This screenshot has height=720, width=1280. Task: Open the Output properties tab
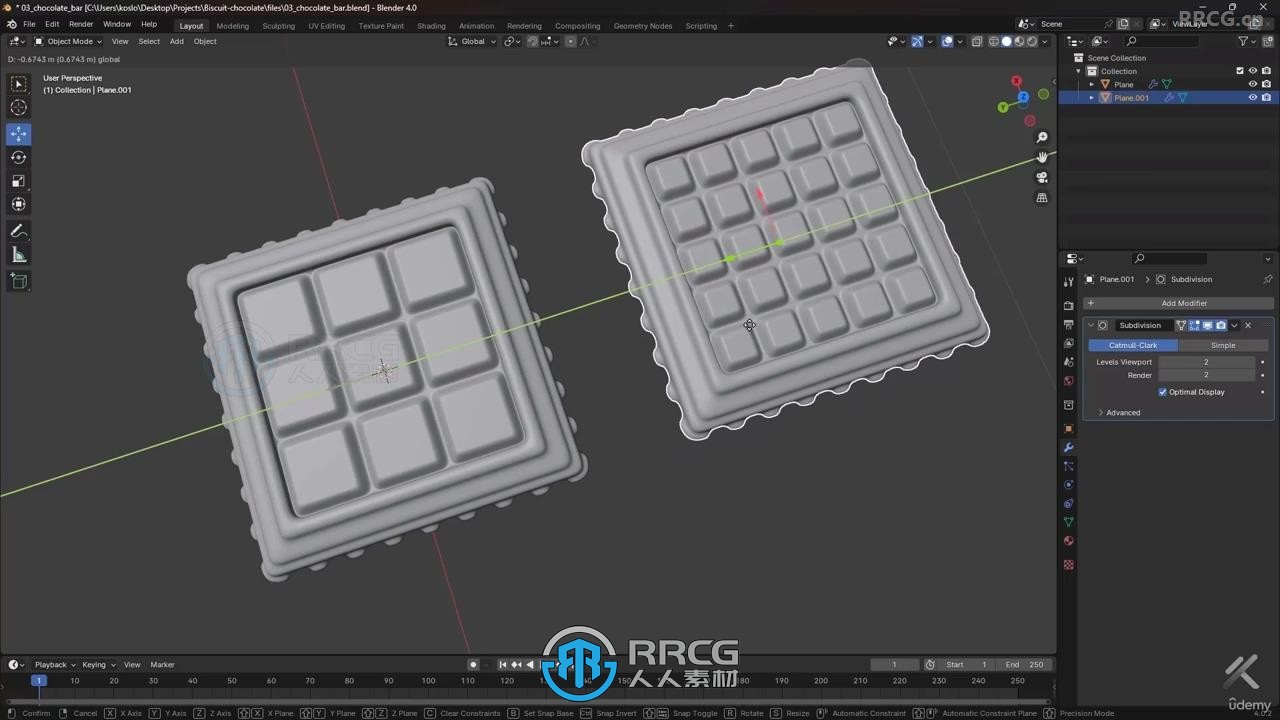point(1068,324)
